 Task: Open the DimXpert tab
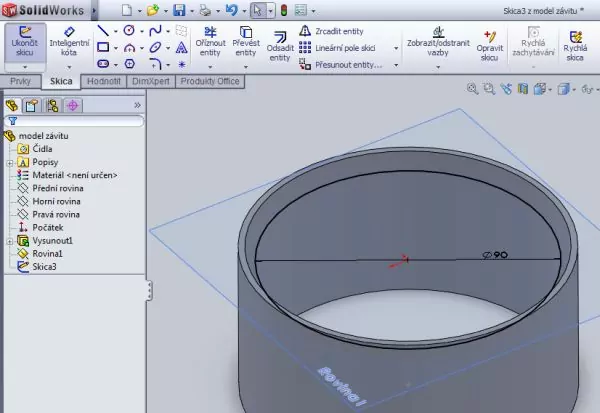pyautogui.click(x=152, y=81)
